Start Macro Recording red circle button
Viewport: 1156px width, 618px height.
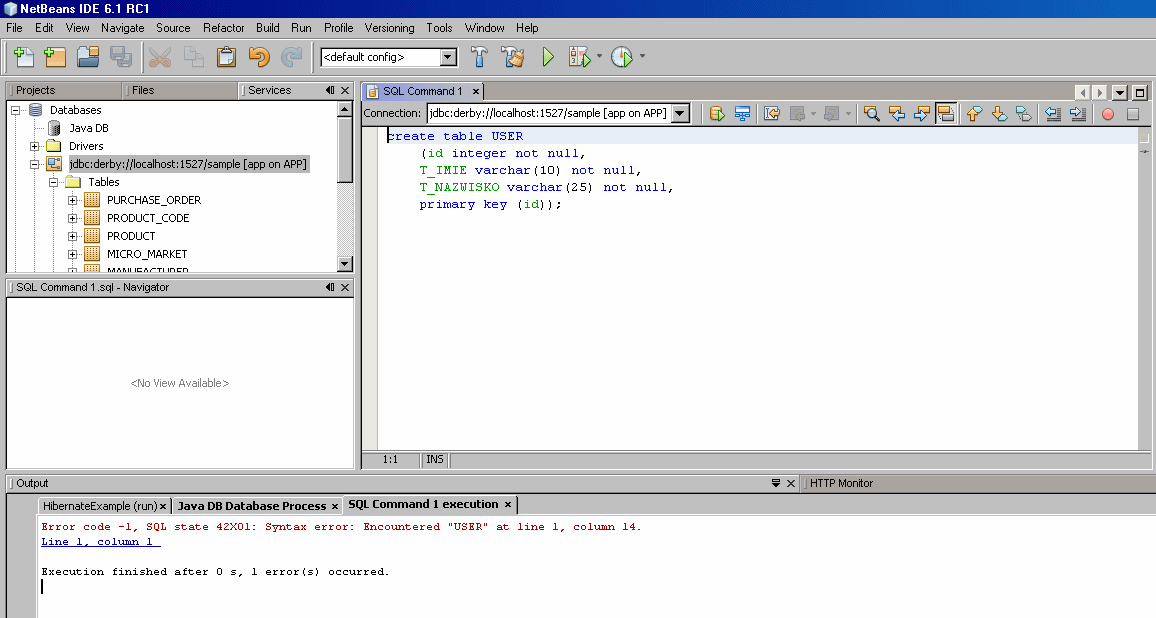tap(1107, 114)
